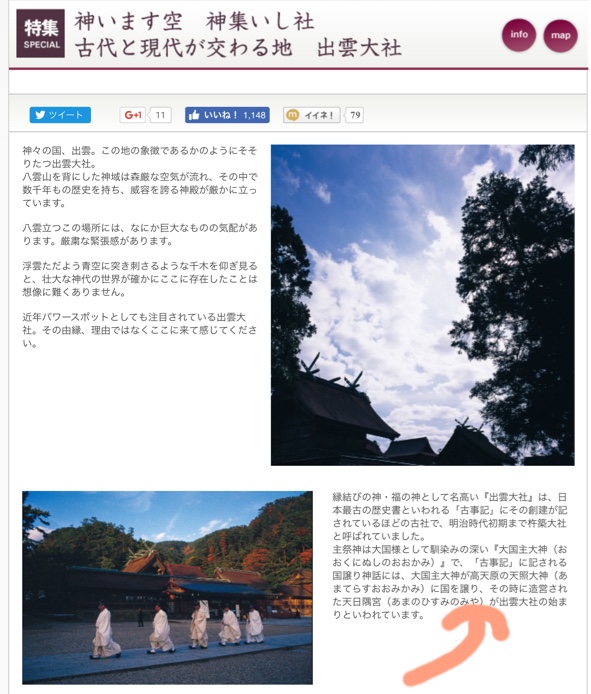591x694 pixels.
Task: Click the paragraph beginning 近年パワースポット
Action: tap(140, 330)
